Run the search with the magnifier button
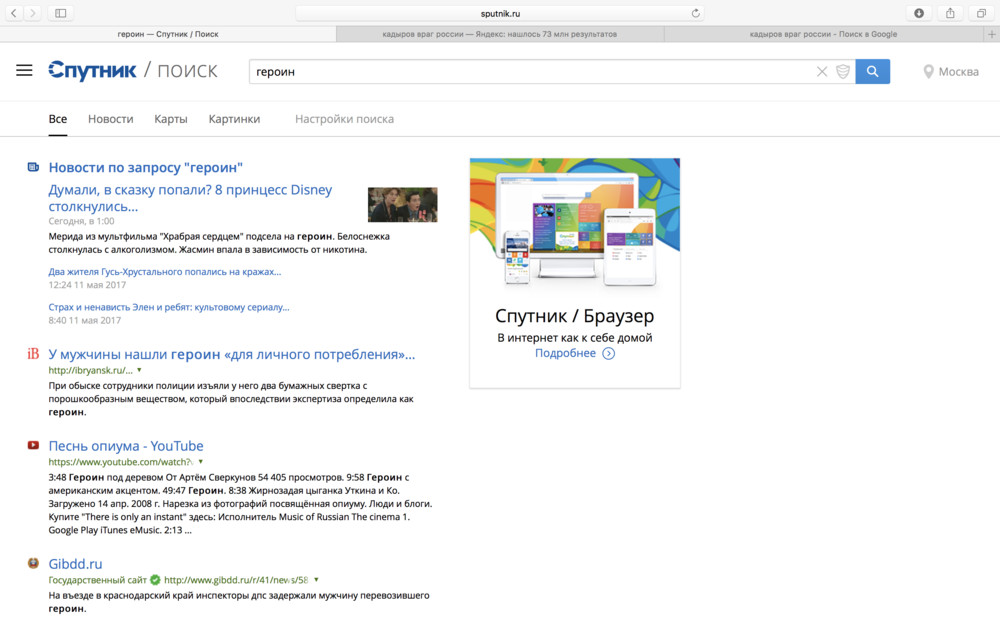Image resolution: width=1000 pixels, height=625 pixels. pos(872,71)
